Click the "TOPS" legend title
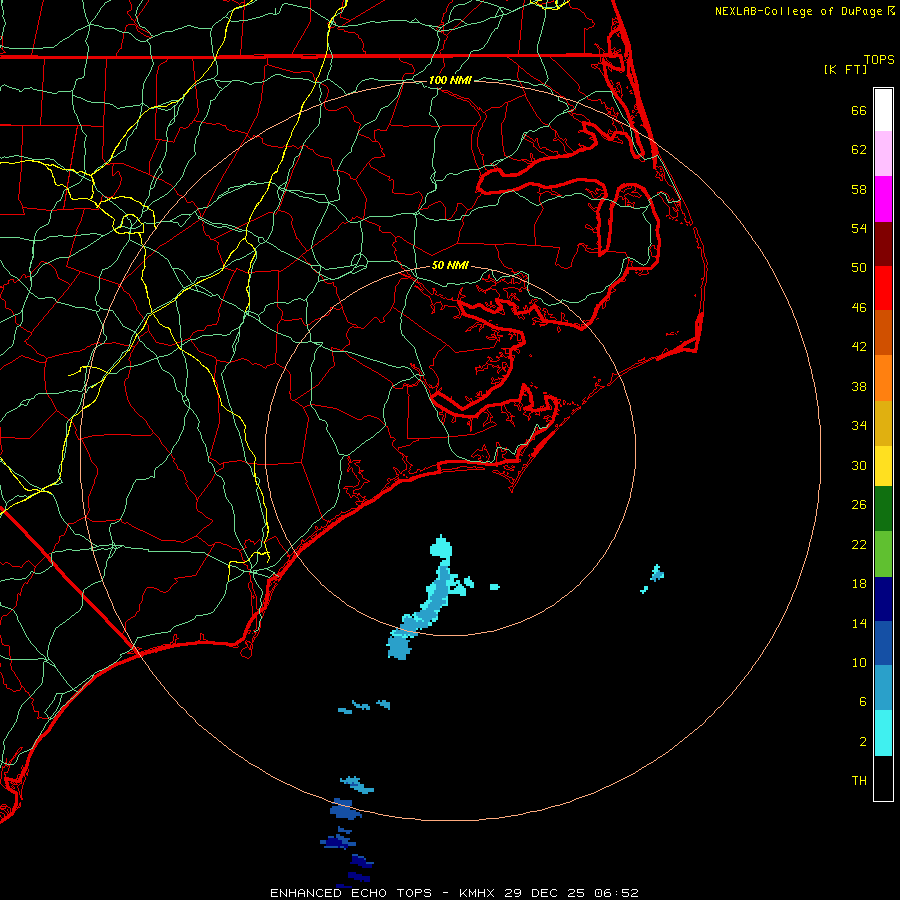Image resolution: width=900 pixels, height=900 pixels. (x=879, y=59)
